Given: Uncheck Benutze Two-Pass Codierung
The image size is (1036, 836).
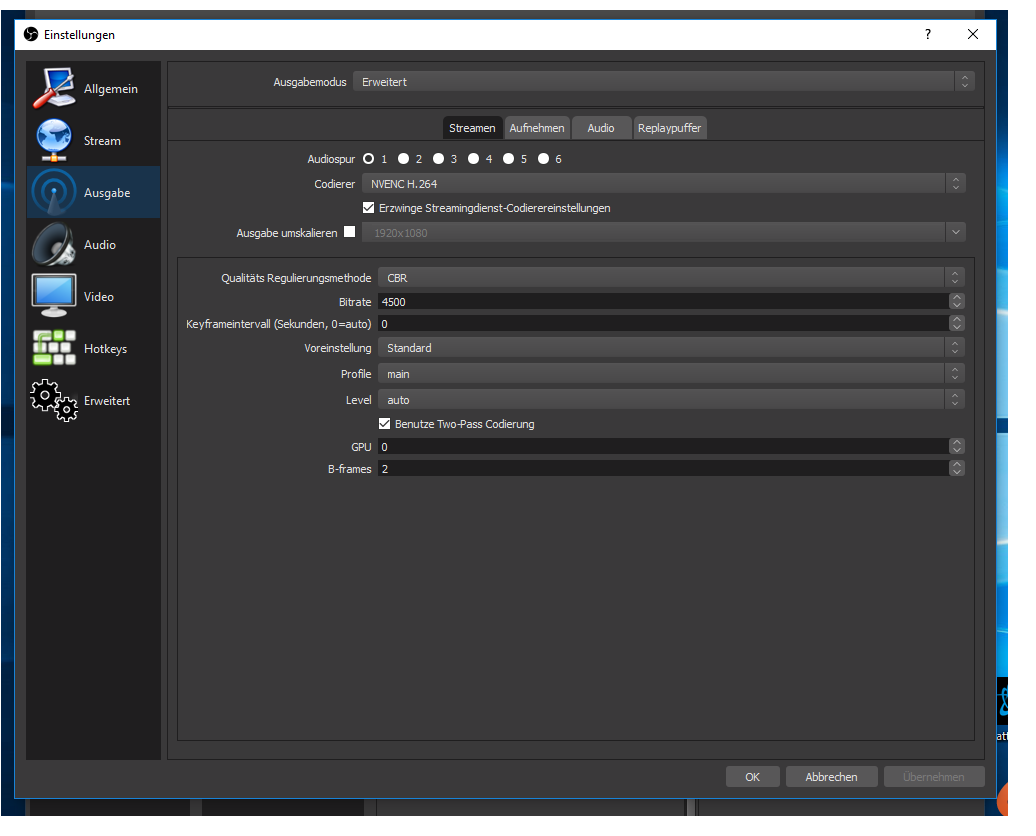Looking at the screenshot, I should tap(385, 424).
